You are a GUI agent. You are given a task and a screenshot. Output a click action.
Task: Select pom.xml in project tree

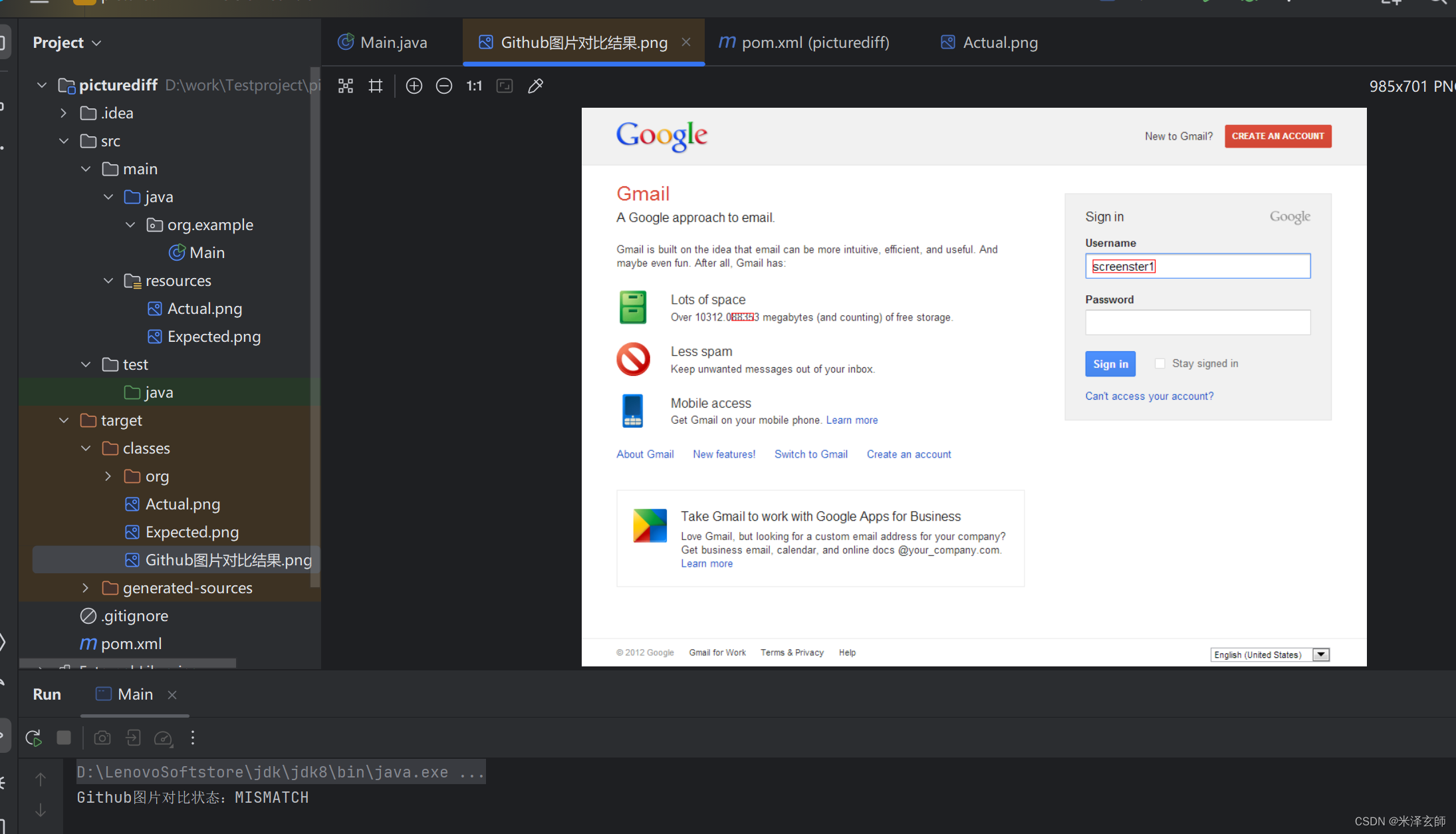click(130, 644)
